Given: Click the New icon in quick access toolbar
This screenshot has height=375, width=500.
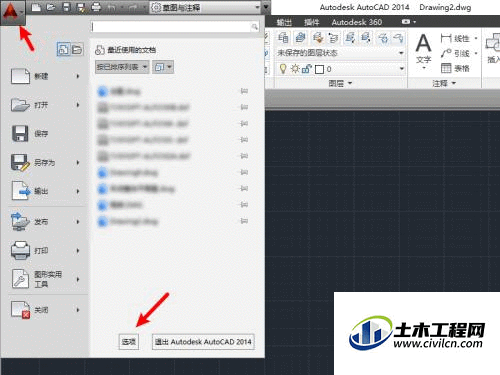Looking at the screenshot, I should pyautogui.click(x=36, y=7).
